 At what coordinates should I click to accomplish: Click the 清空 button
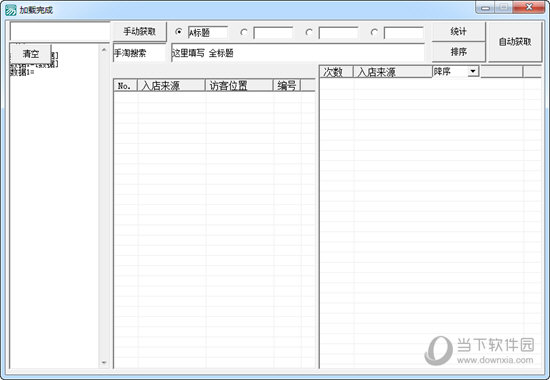[x=31, y=54]
